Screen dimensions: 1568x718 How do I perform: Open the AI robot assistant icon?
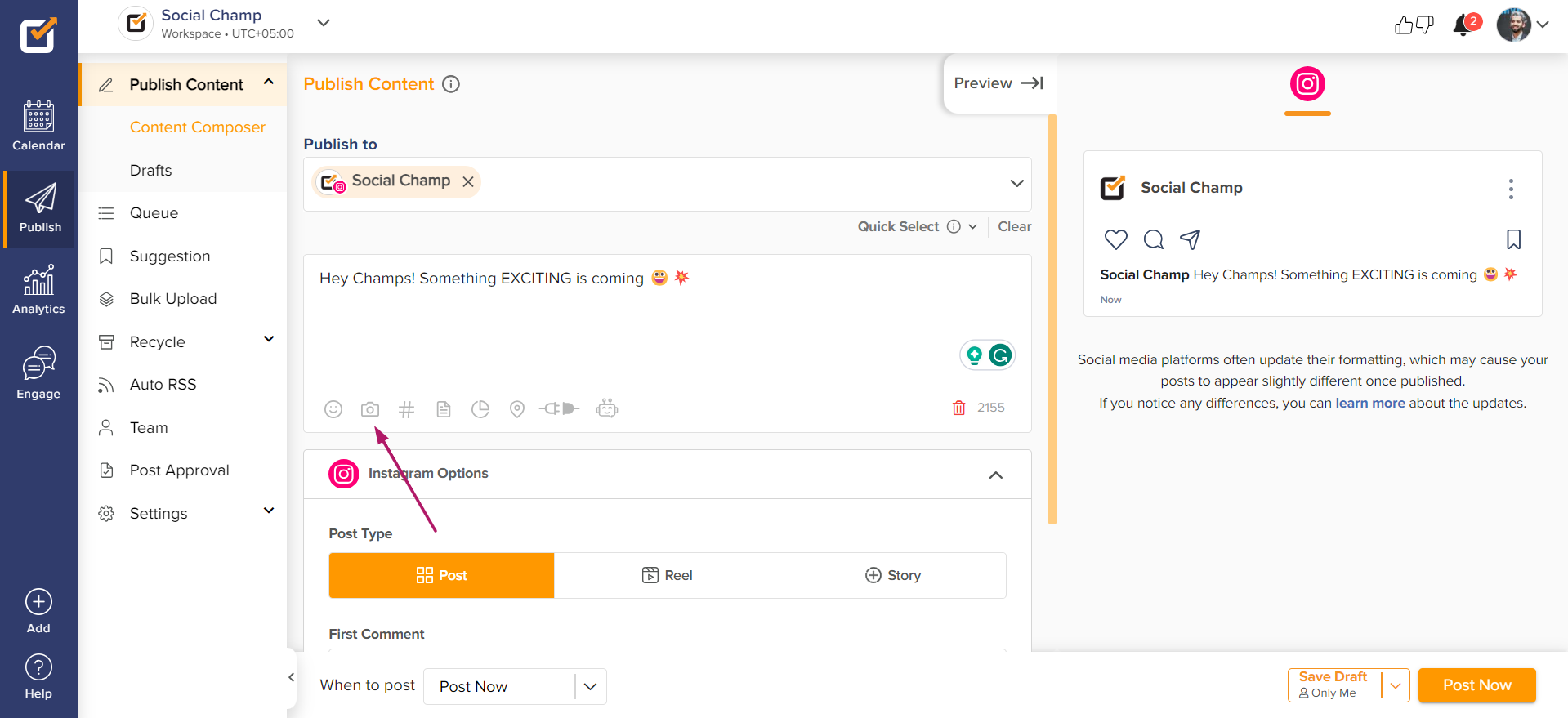click(607, 408)
